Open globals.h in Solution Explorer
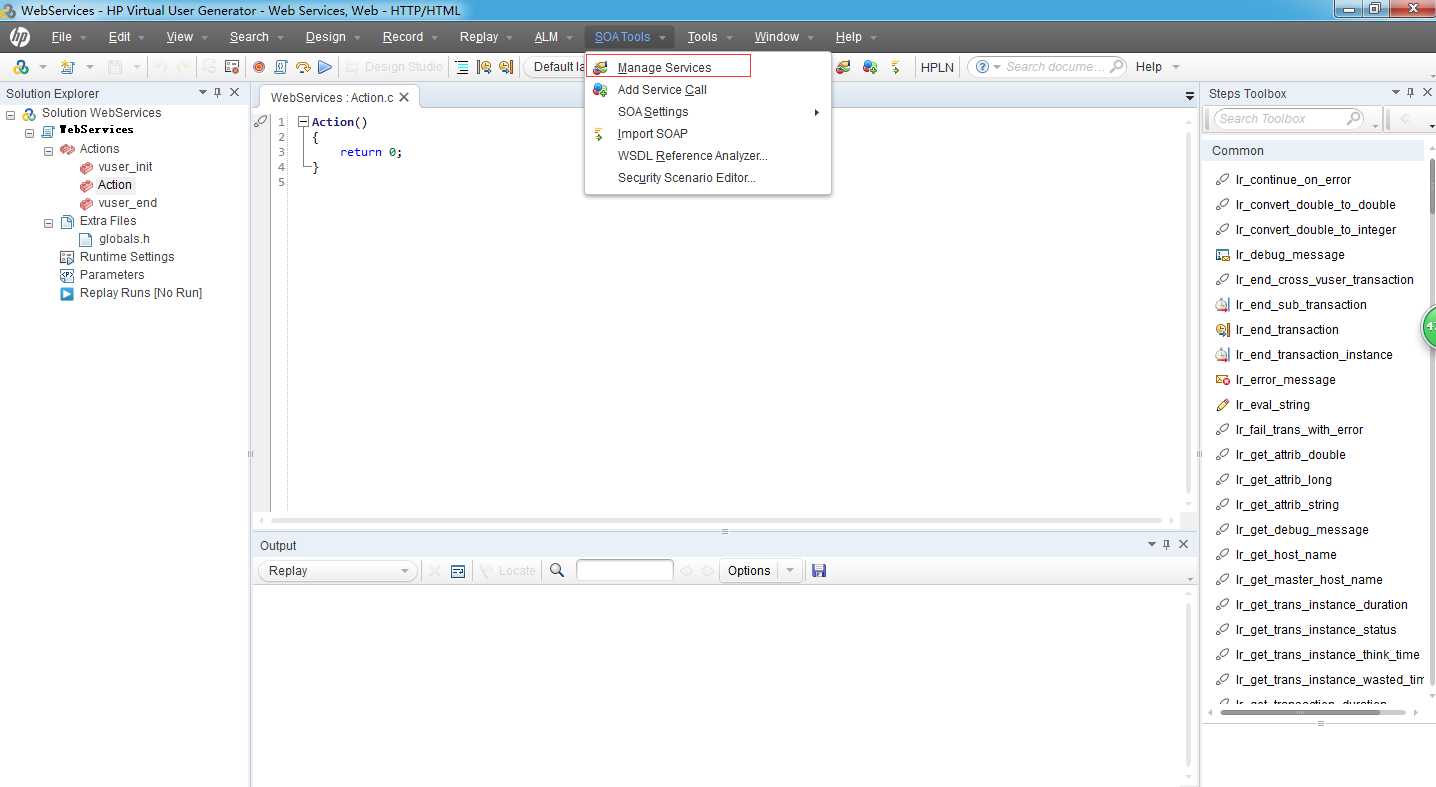 pos(124,239)
